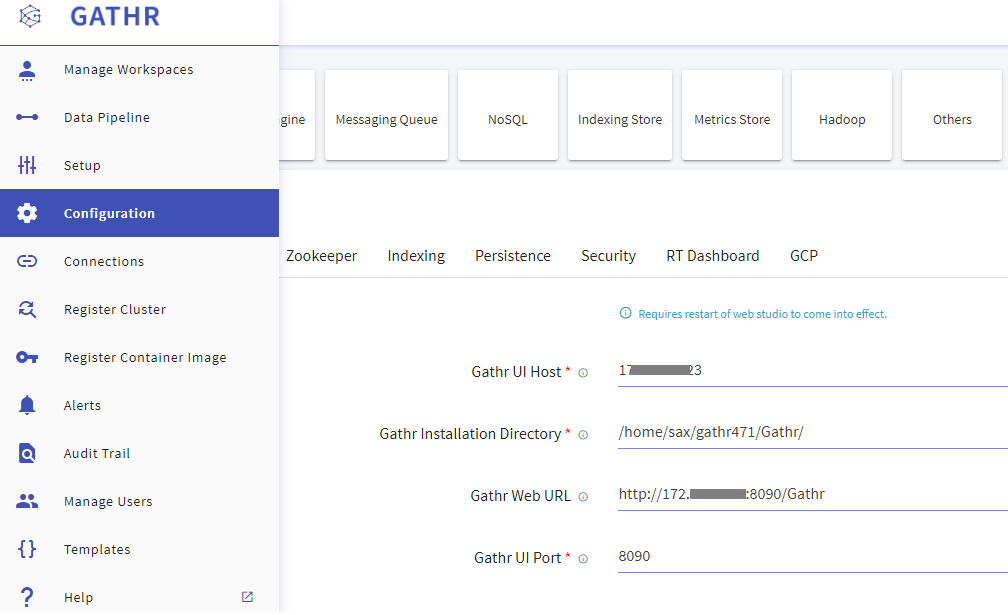
Task: Click the Gathr logo icon
Action: tap(30, 16)
